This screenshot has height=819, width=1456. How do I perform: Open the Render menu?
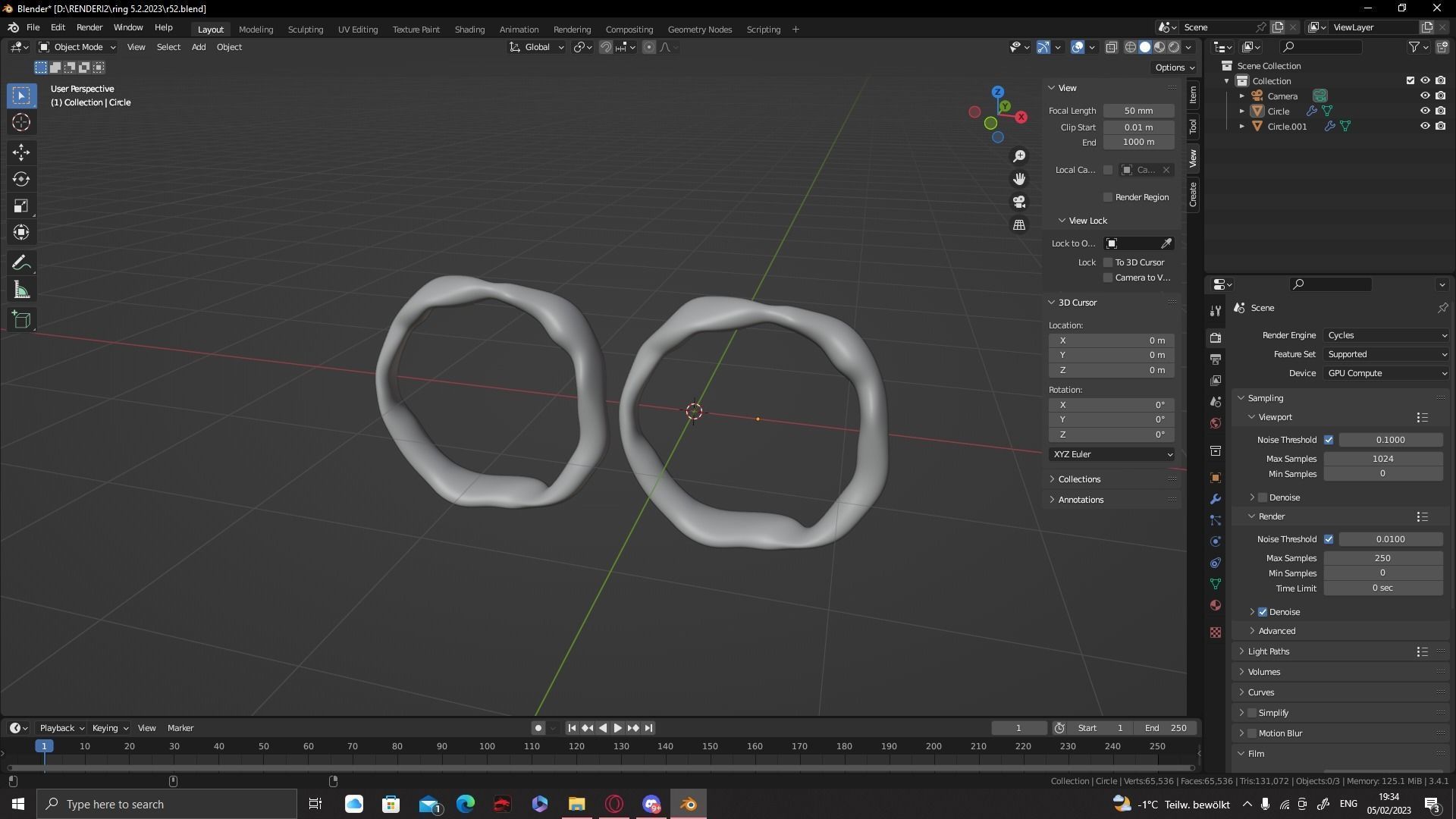point(89,27)
